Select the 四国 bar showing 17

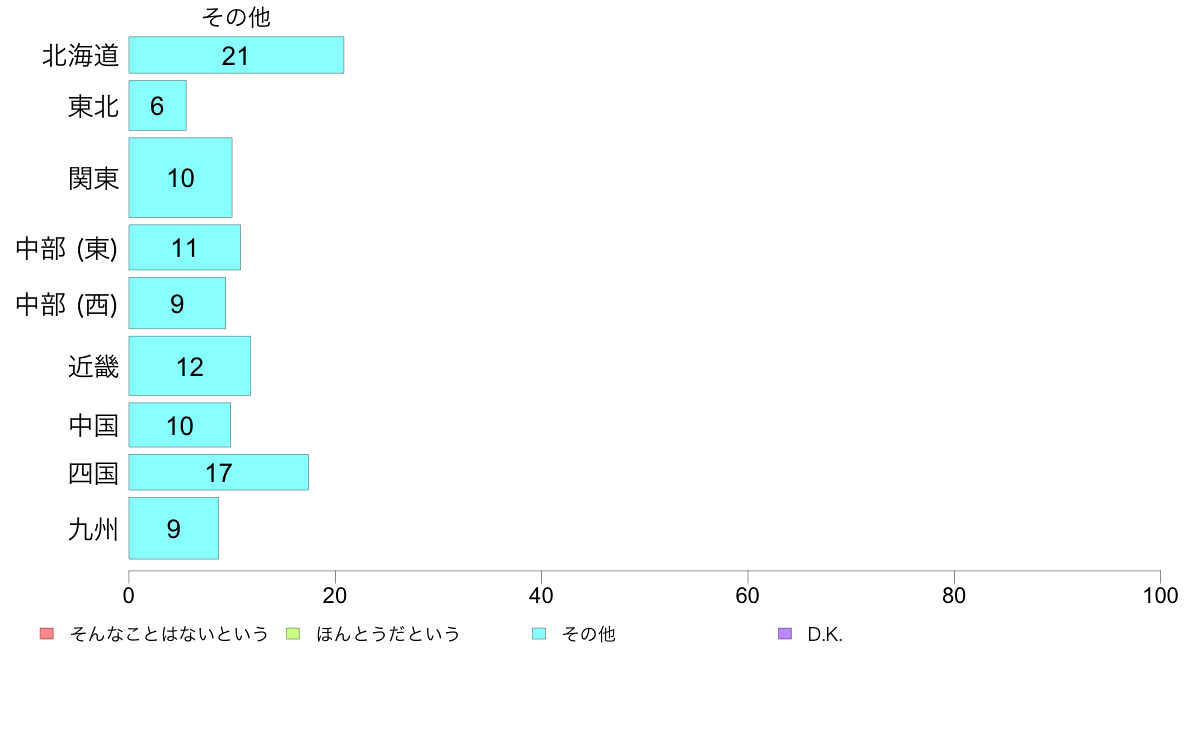tap(218, 472)
